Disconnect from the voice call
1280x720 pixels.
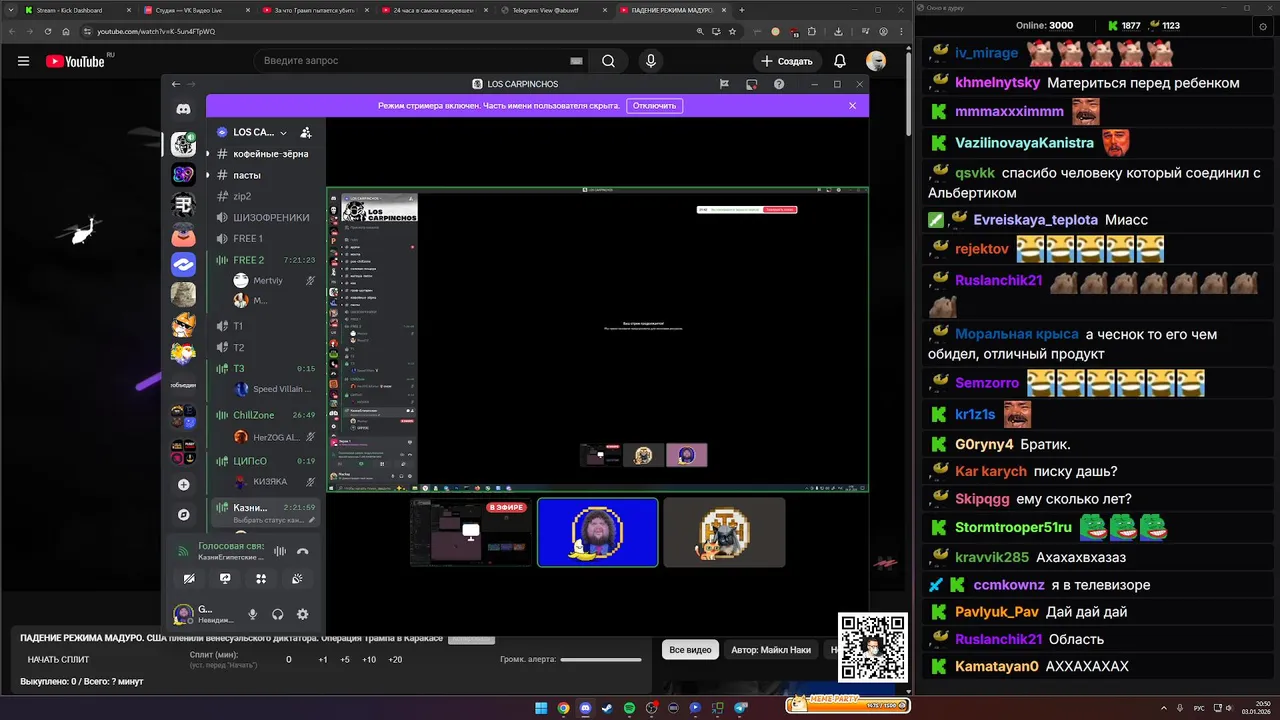click(x=303, y=551)
